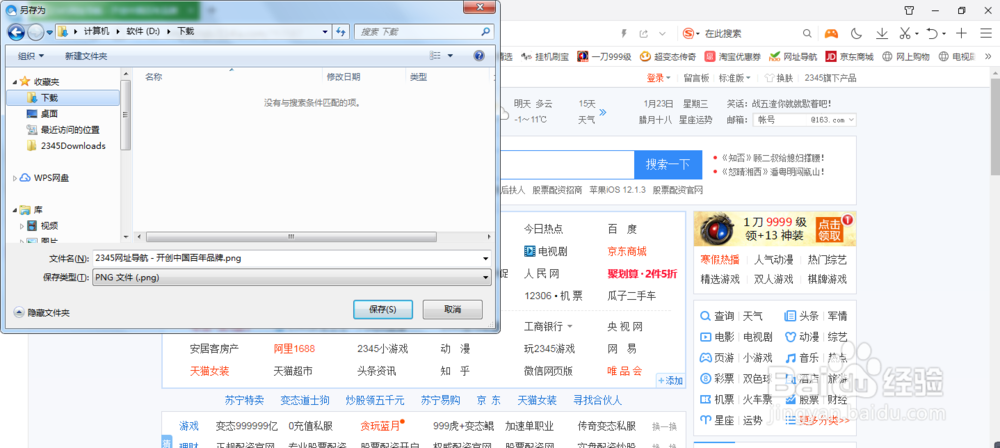The width and height of the screenshot is (1000, 448).
Task: Open the 网址导航 bookmark
Action: [793, 57]
